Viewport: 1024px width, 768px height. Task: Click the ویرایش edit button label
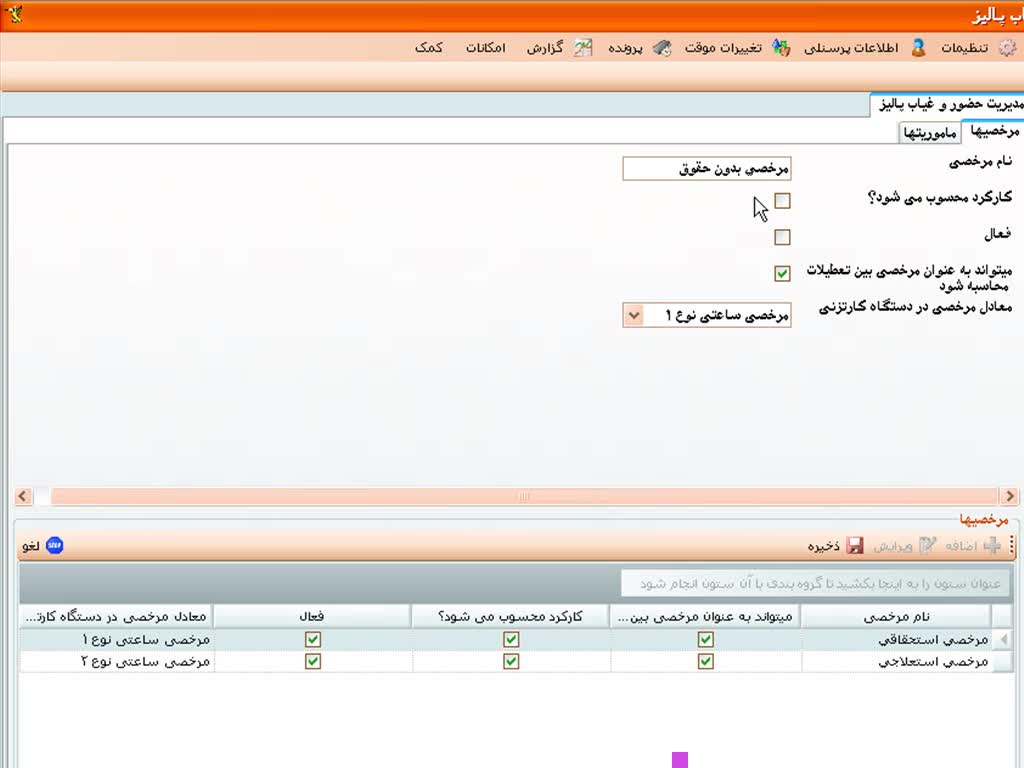pyautogui.click(x=893, y=545)
